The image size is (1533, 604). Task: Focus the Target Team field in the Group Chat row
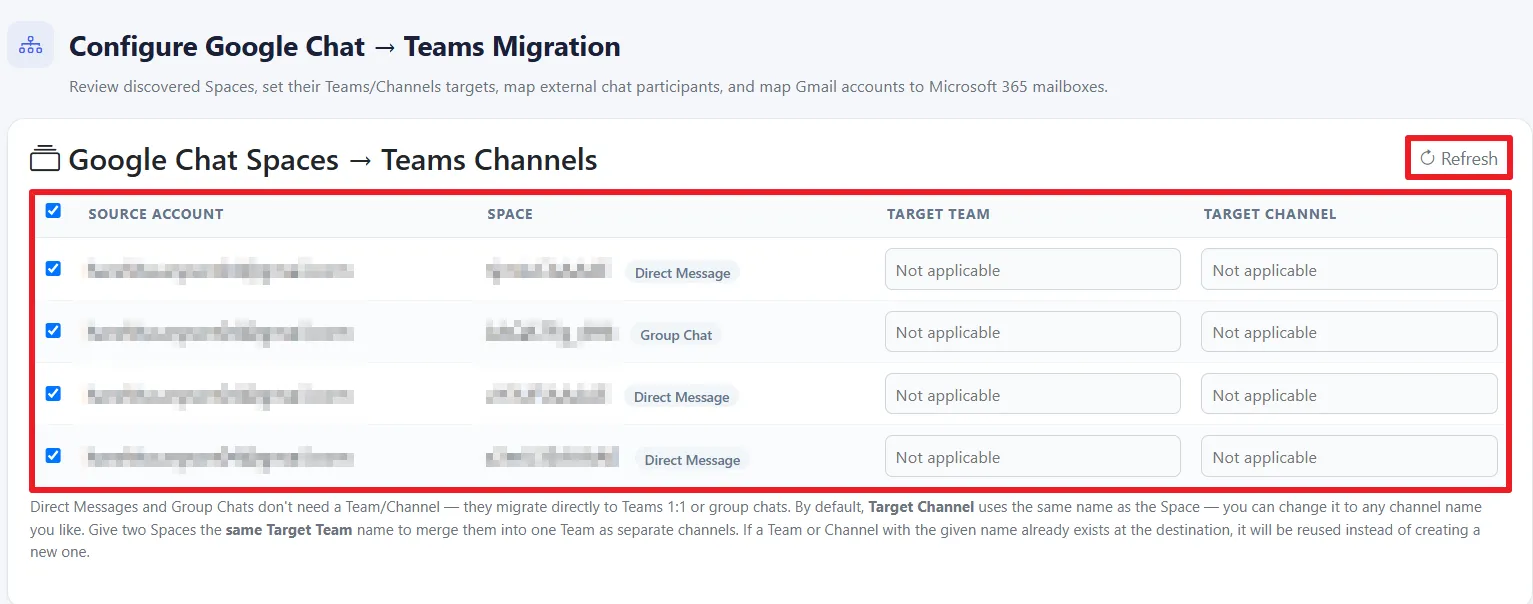tap(1033, 332)
